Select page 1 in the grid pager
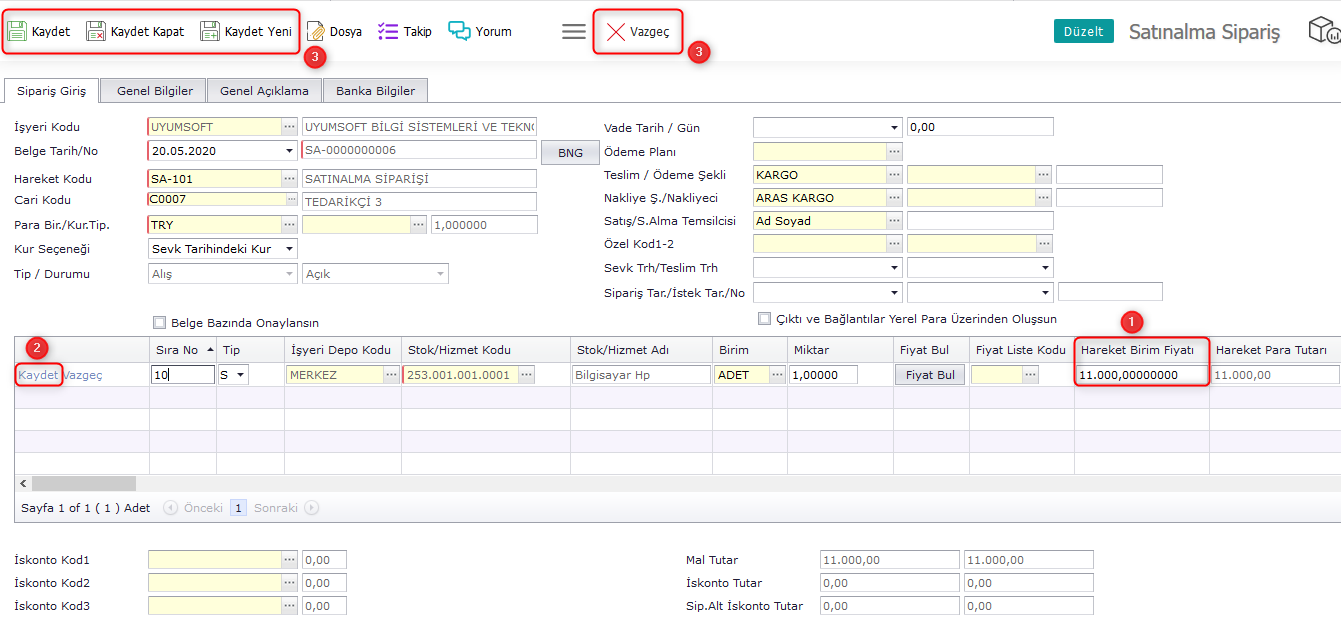Image resolution: width=1341 pixels, height=619 pixels. (x=238, y=508)
